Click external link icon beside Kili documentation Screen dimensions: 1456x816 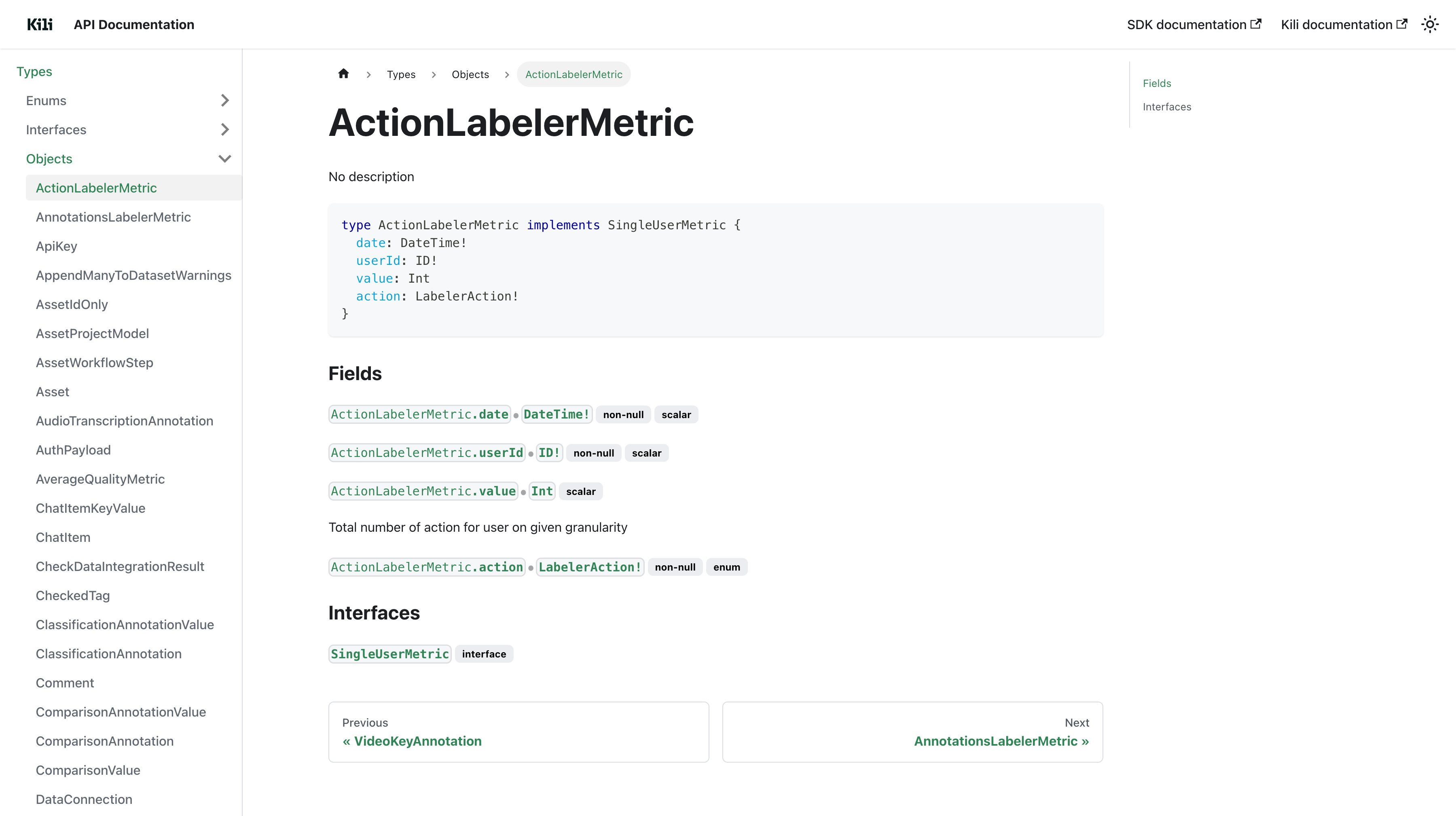click(1401, 24)
